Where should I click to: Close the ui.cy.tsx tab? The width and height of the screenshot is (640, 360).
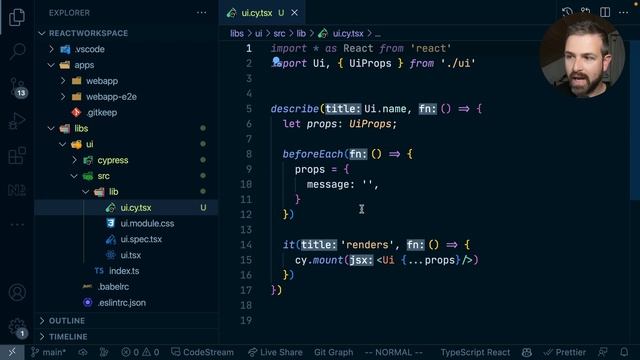point(294,13)
